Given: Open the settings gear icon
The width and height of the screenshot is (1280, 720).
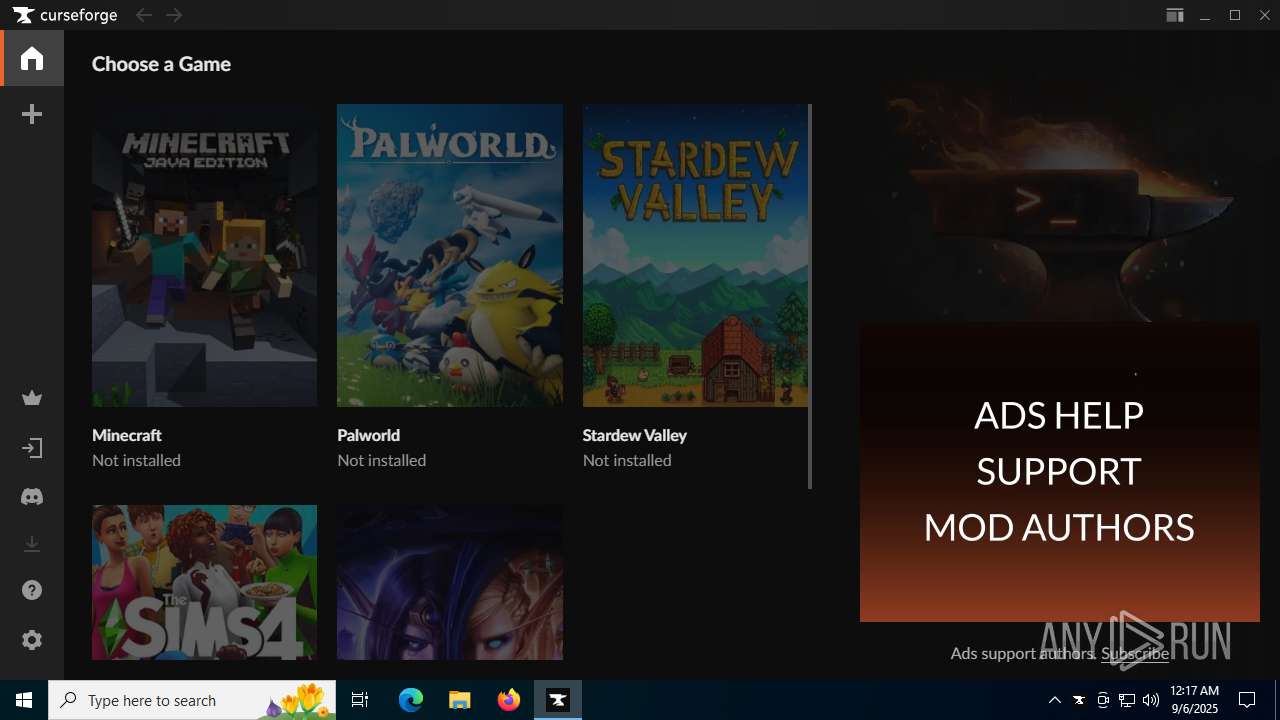Looking at the screenshot, I should (x=32, y=640).
